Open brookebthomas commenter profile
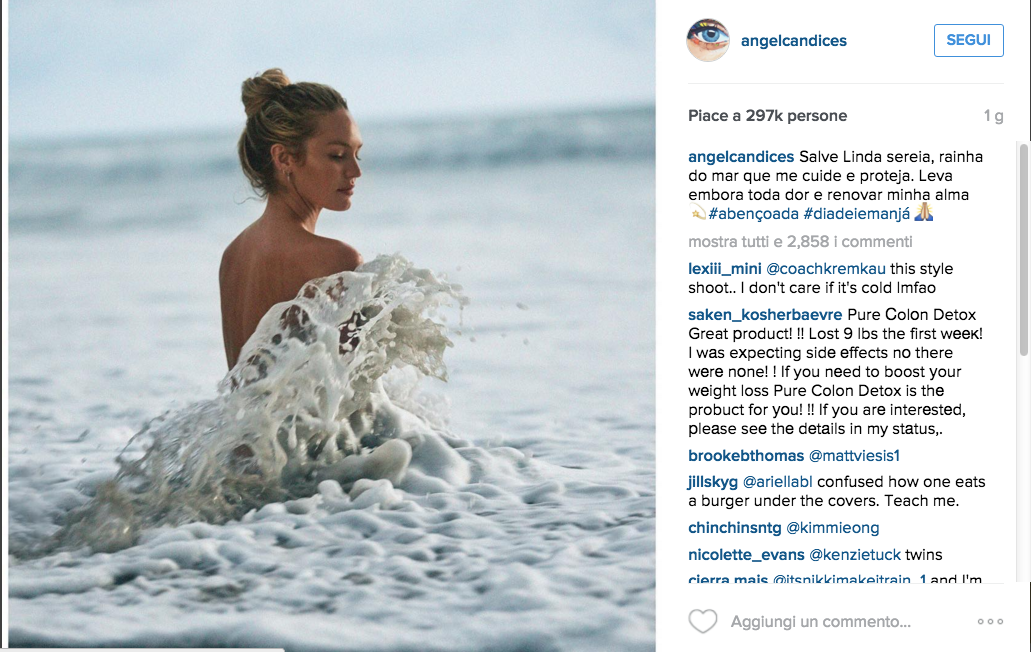Screen dimensions: 1031x652 pos(746,455)
